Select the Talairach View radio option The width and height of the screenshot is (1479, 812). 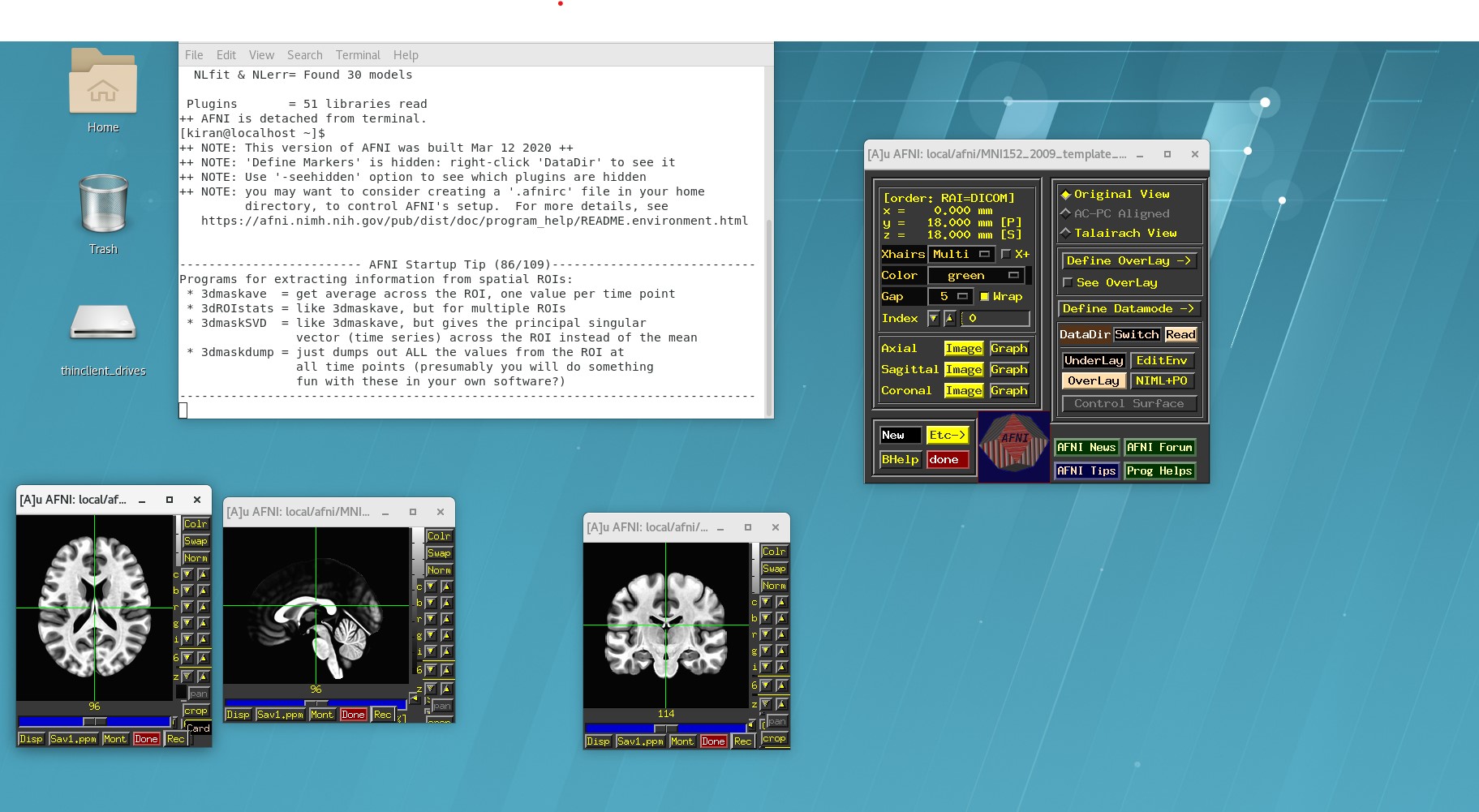pos(1119,233)
